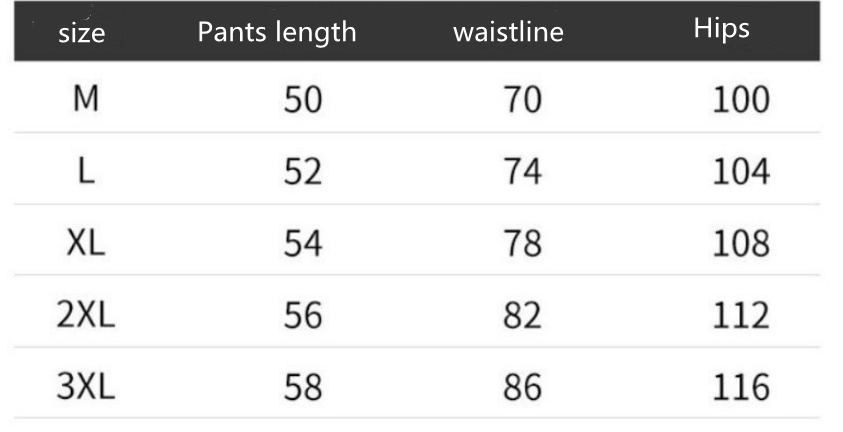Click the "waistline" header cell
Screen dimensions: 843x432
pos(508,32)
